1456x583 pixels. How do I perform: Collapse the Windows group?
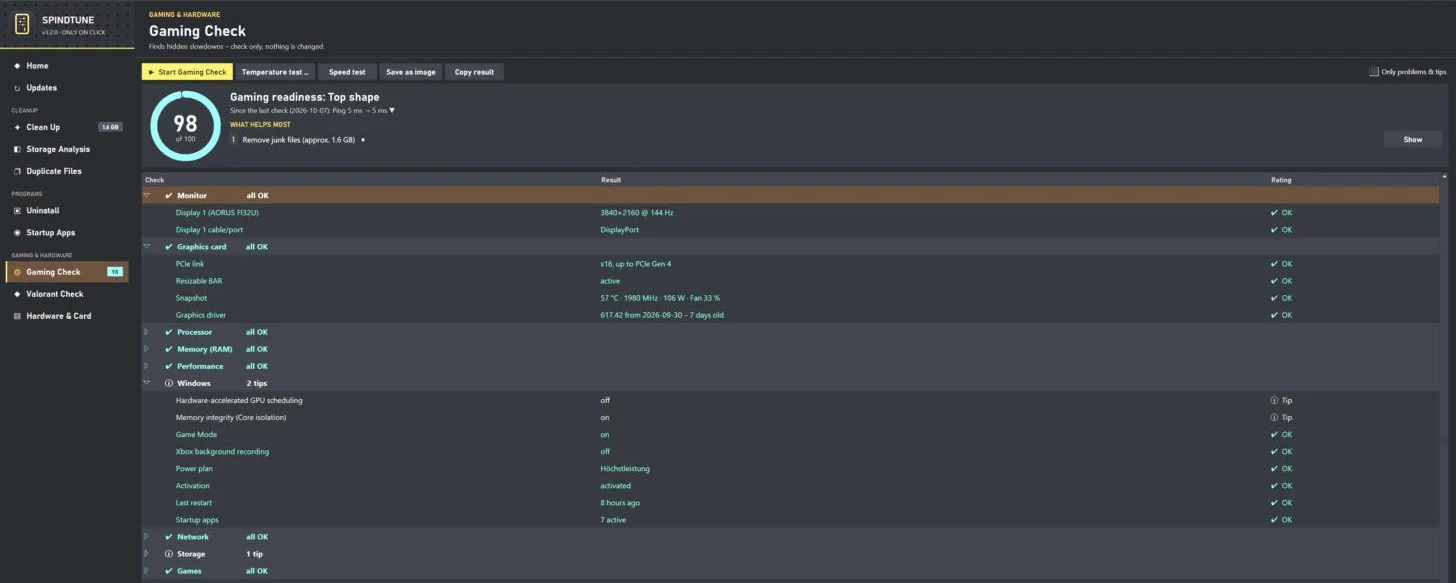click(x=146, y=383)
